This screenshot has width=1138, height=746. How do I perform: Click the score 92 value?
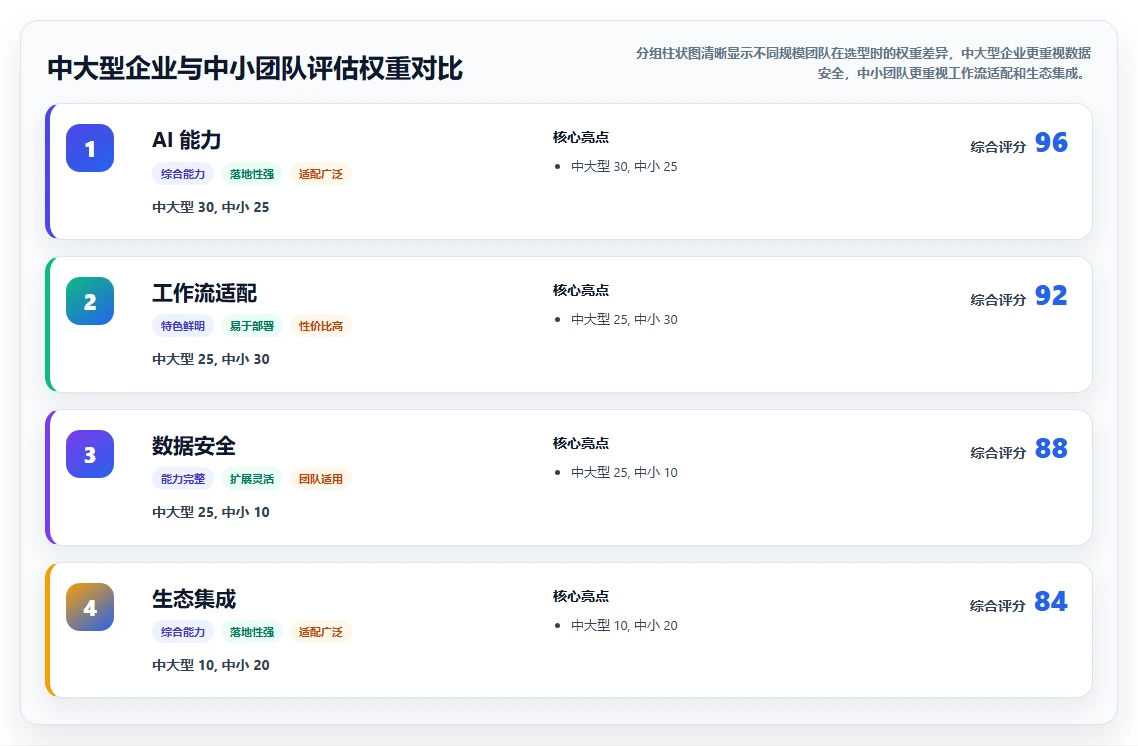[1051, 295]
